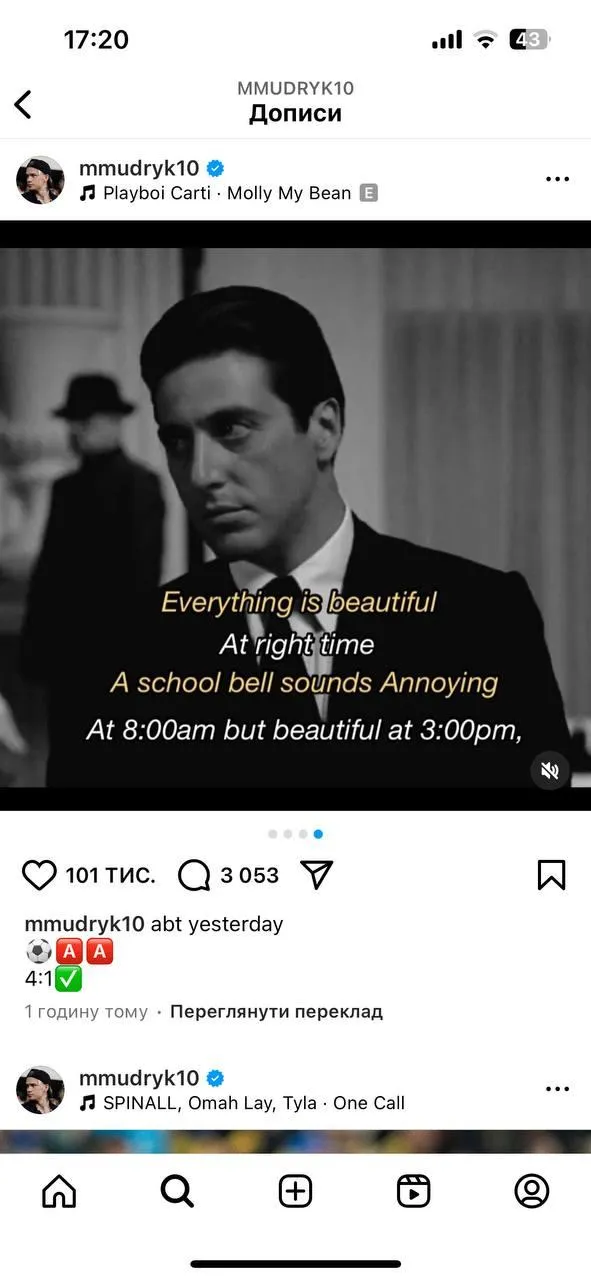
Task: Share post with paper plane icon
Action: point(316,875)
